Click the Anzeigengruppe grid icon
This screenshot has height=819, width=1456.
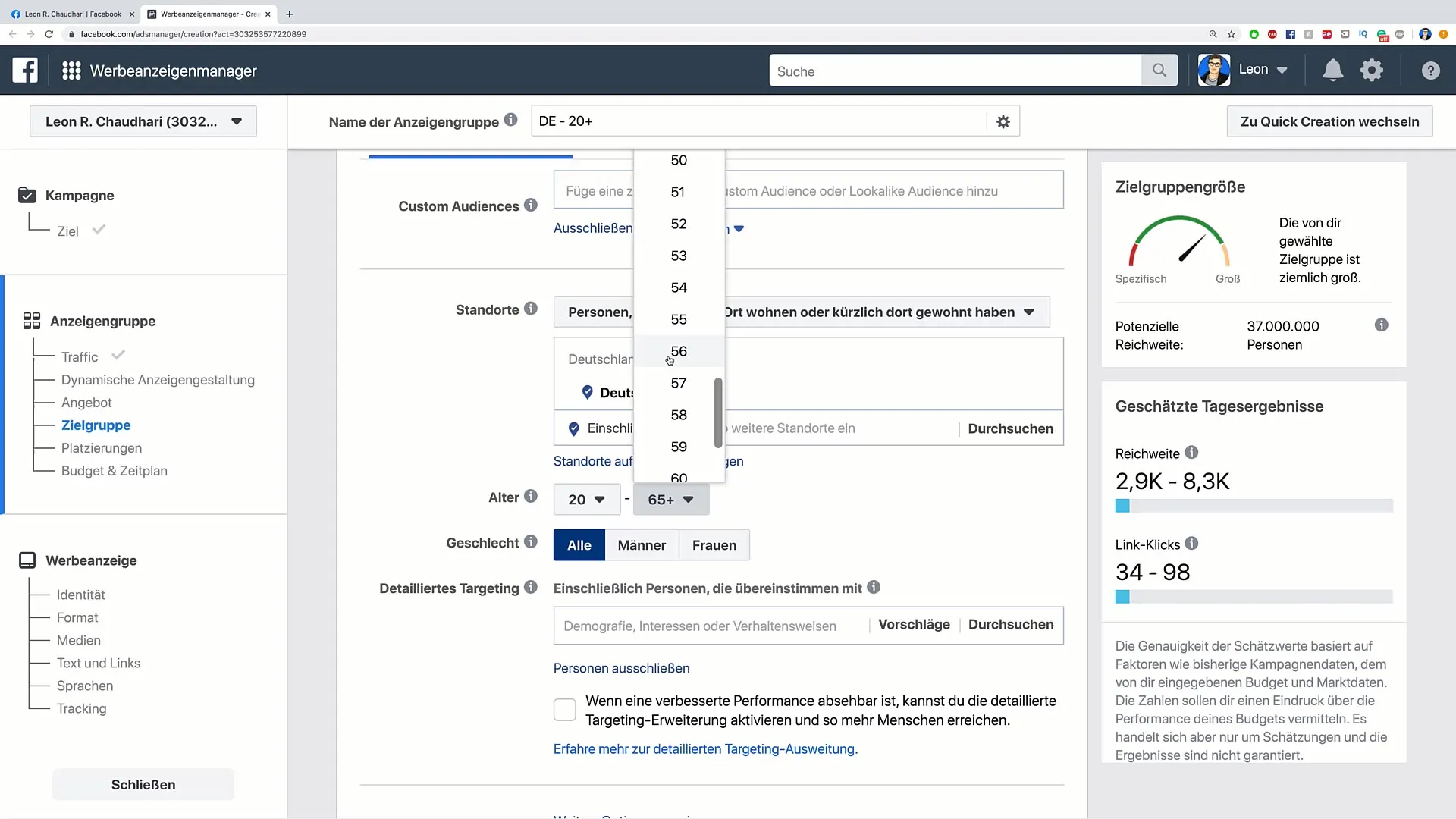tap(32, 321)
